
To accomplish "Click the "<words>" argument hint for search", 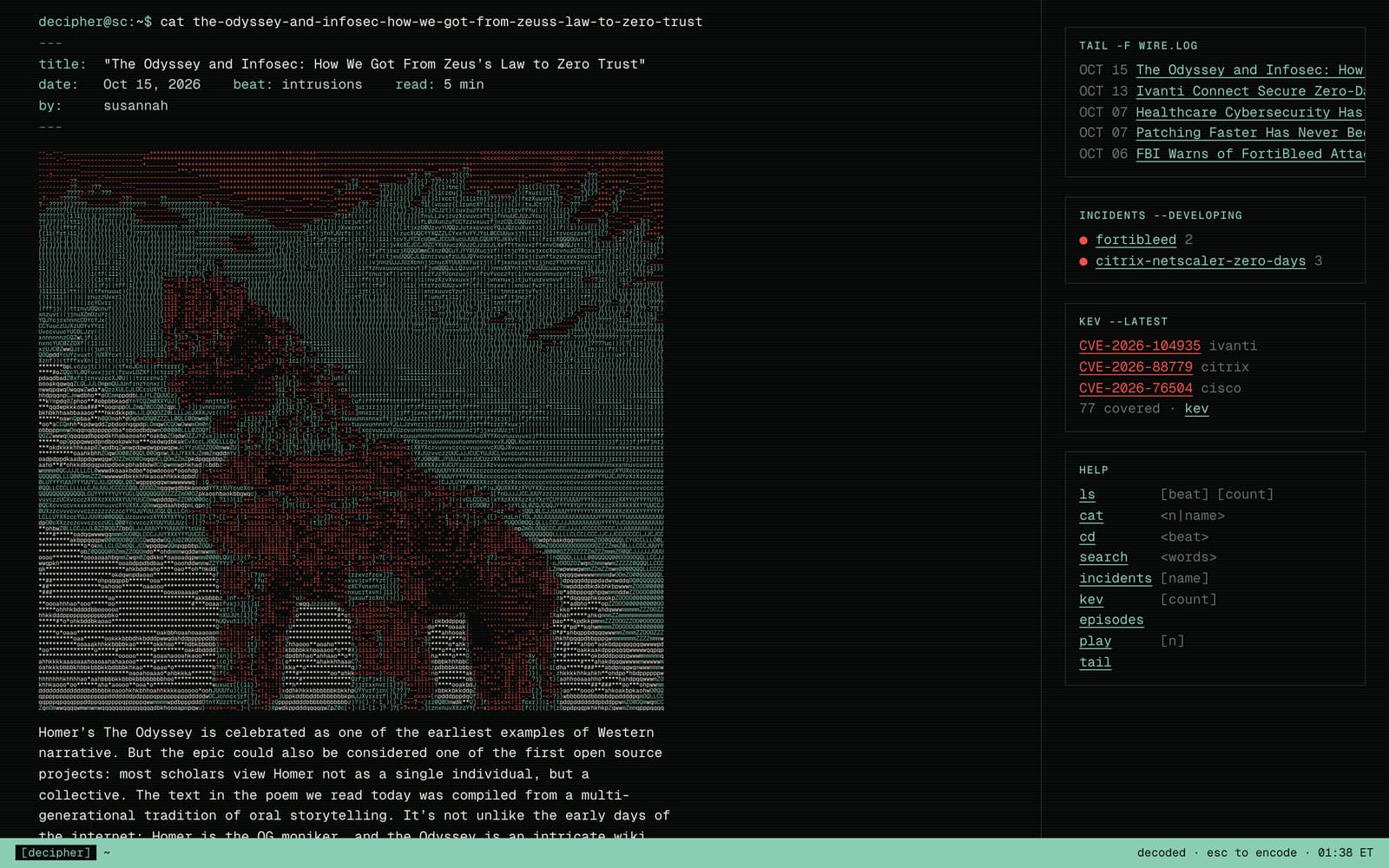I will [x=1188, y=557].
